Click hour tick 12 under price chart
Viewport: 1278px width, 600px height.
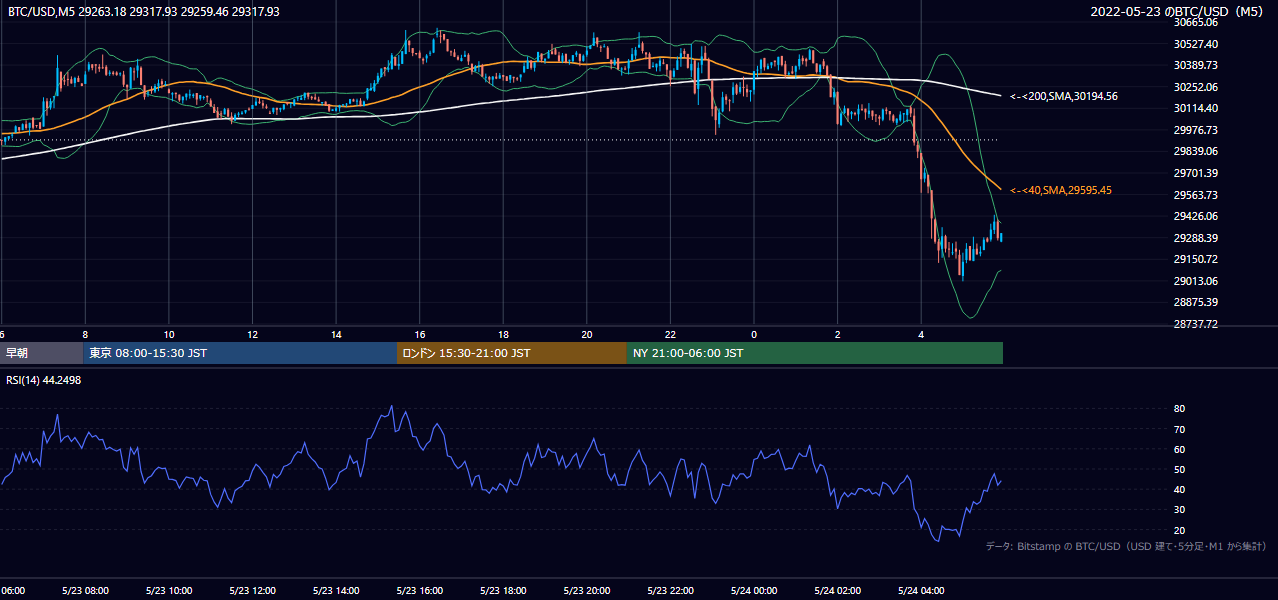tap(252, 334)
